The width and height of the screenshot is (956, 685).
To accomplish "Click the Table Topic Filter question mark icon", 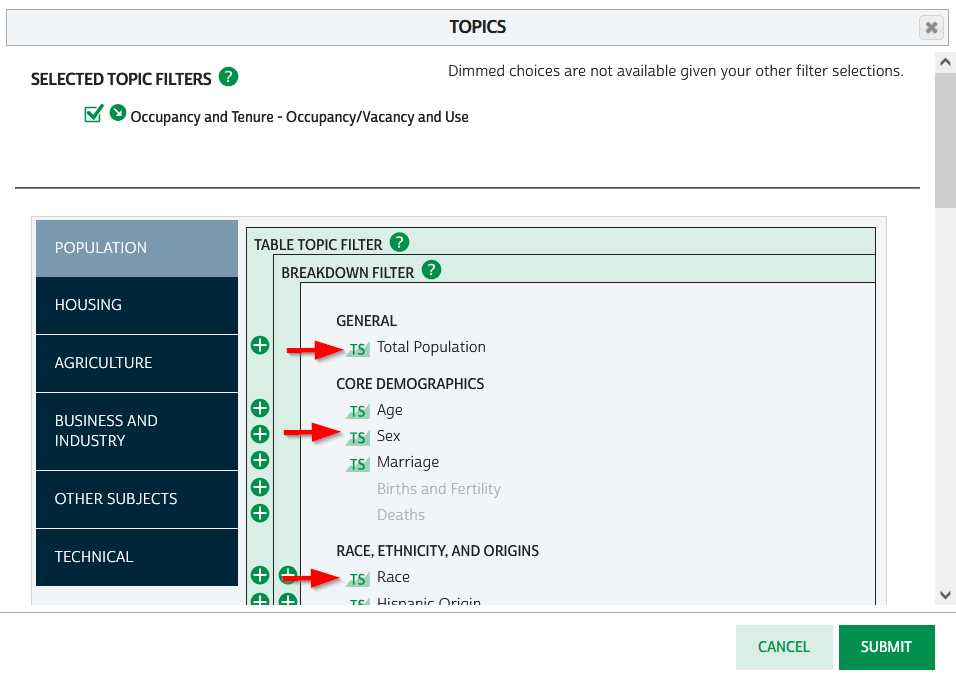I will coord(399,242).
